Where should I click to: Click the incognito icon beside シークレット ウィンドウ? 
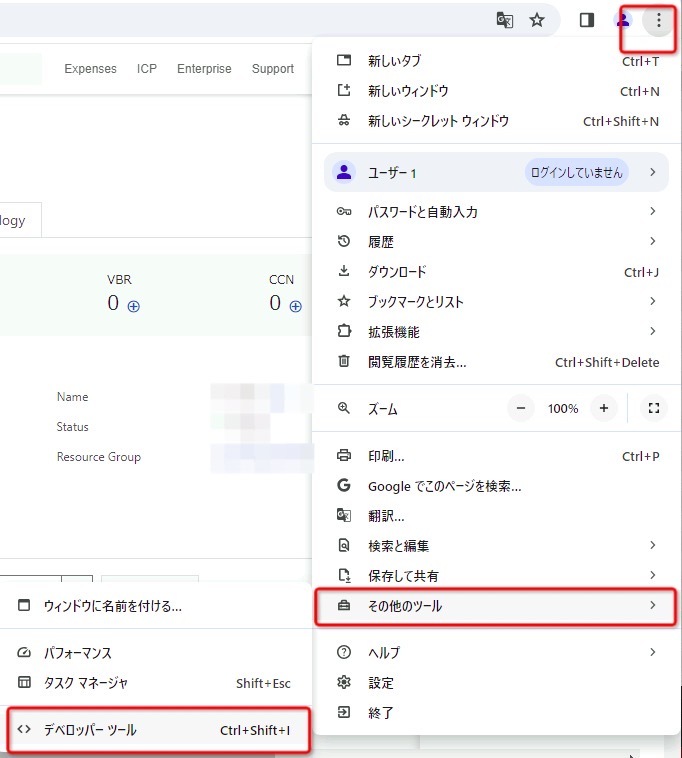coord(344,120)
